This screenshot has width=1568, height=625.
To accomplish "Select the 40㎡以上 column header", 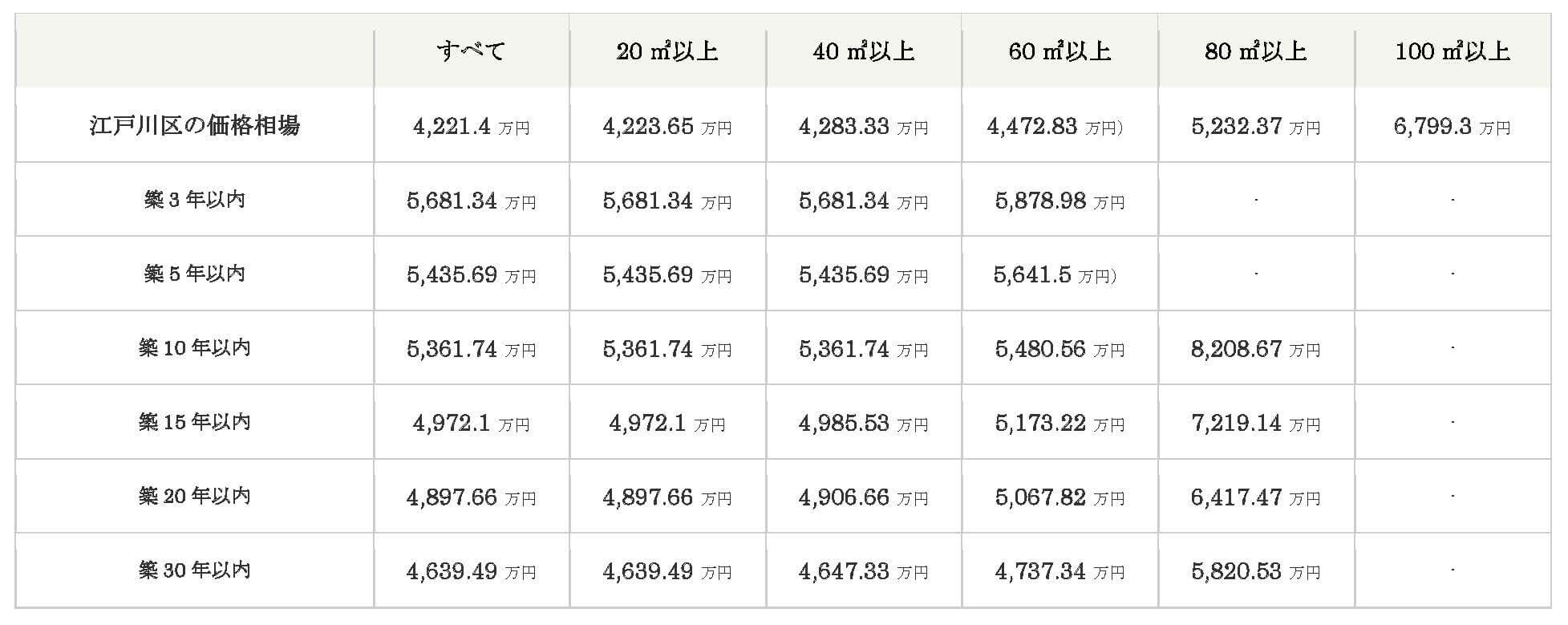I will coord(864,51).
